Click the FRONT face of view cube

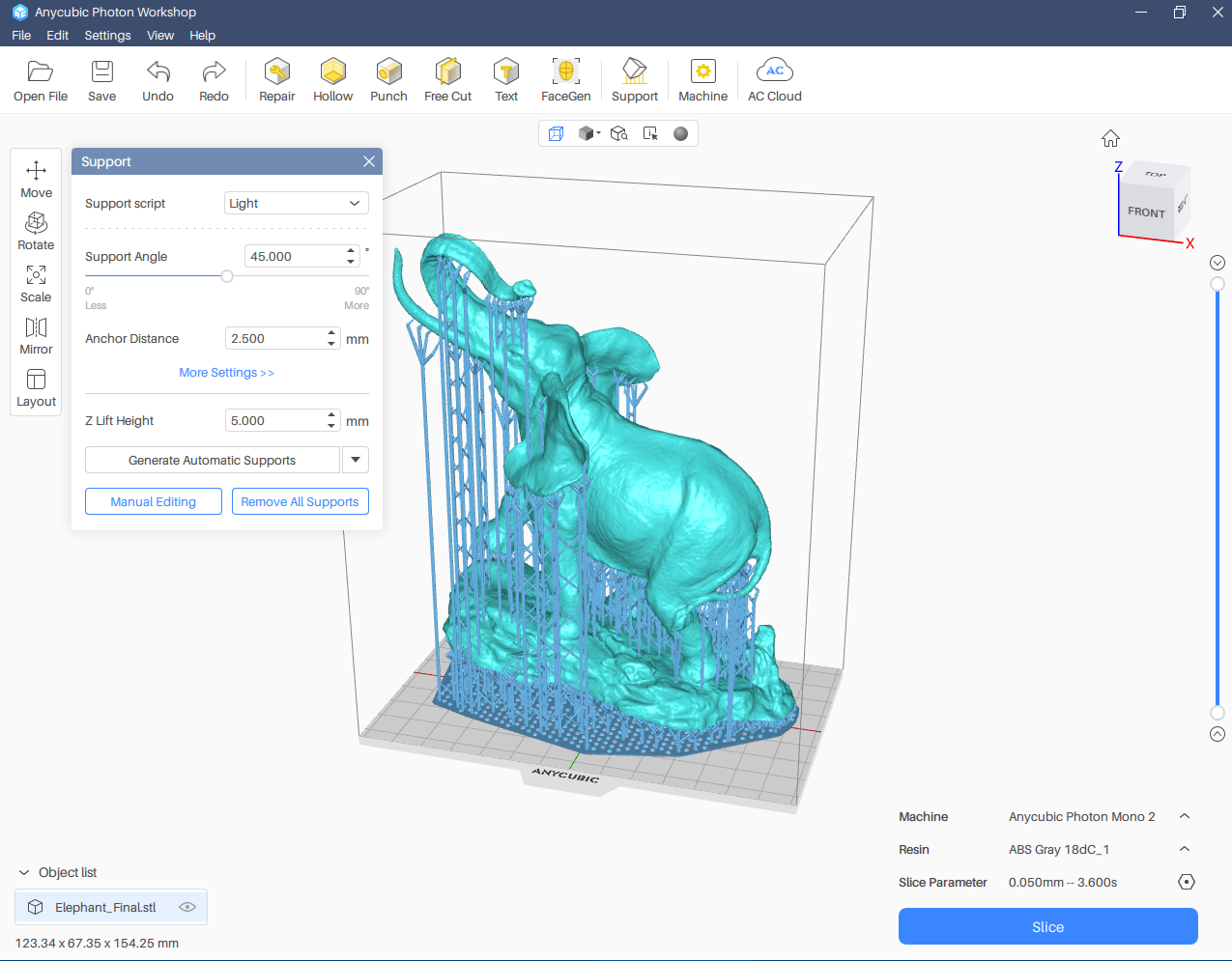1146,212
